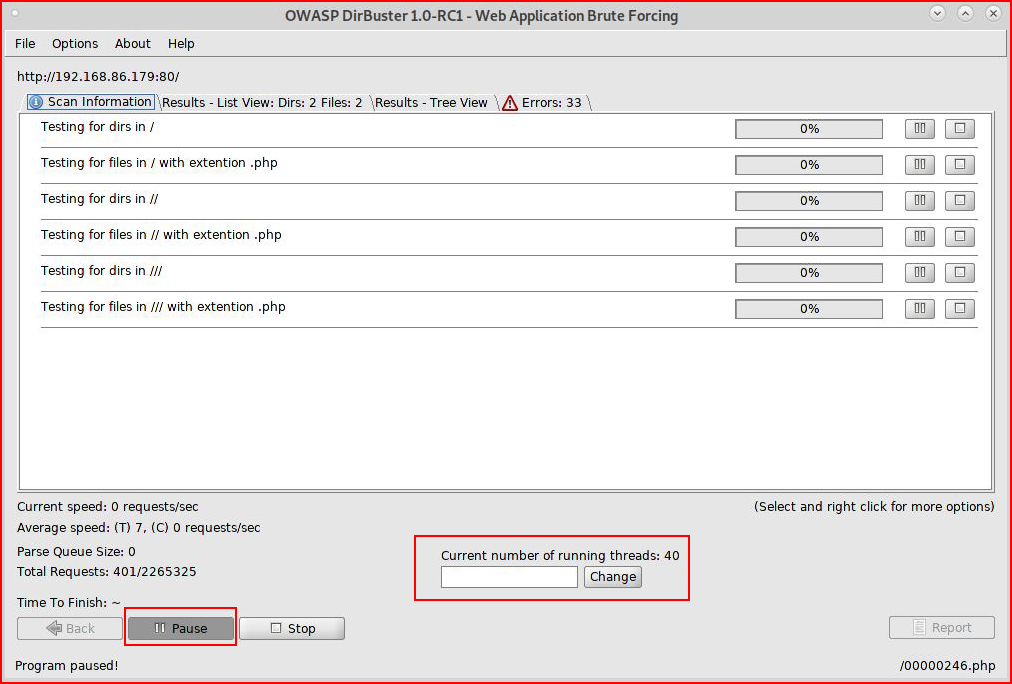The image size is (1012, 684).
Task: Select the 'Testing for dirs in ///' row text
Action: point(101,271)
